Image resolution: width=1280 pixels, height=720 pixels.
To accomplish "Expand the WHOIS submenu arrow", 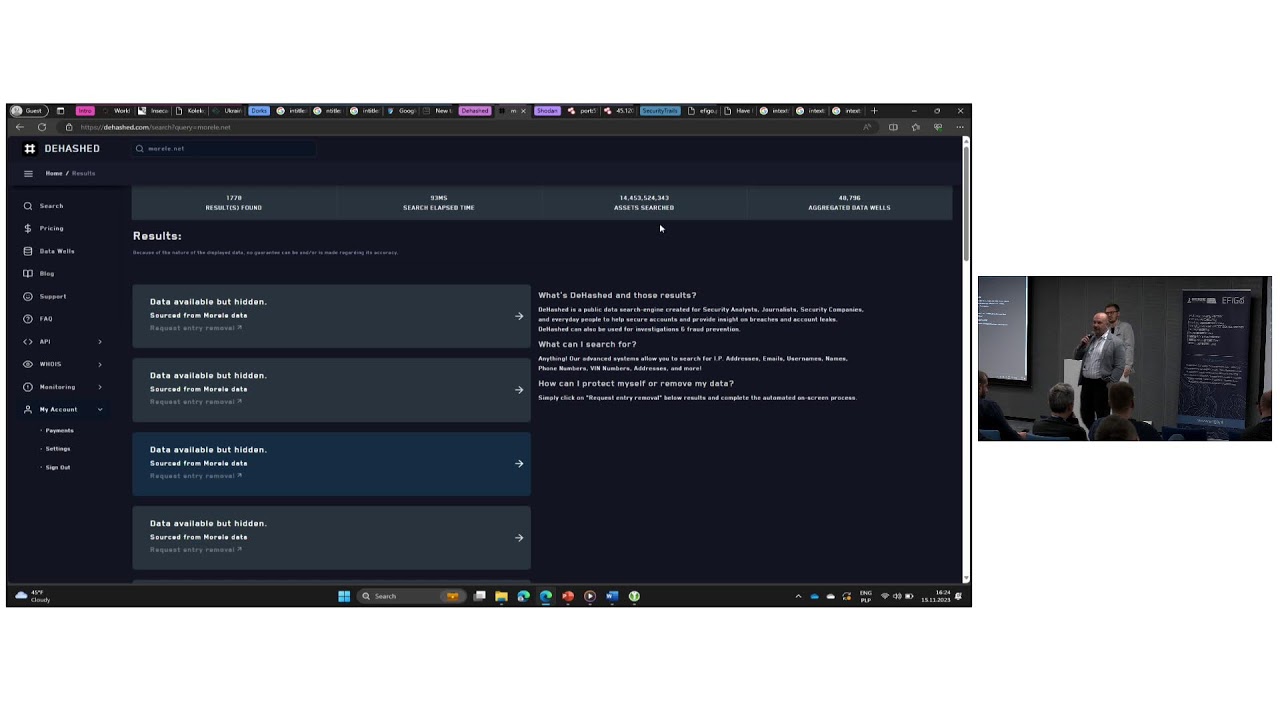I will 100,364.
